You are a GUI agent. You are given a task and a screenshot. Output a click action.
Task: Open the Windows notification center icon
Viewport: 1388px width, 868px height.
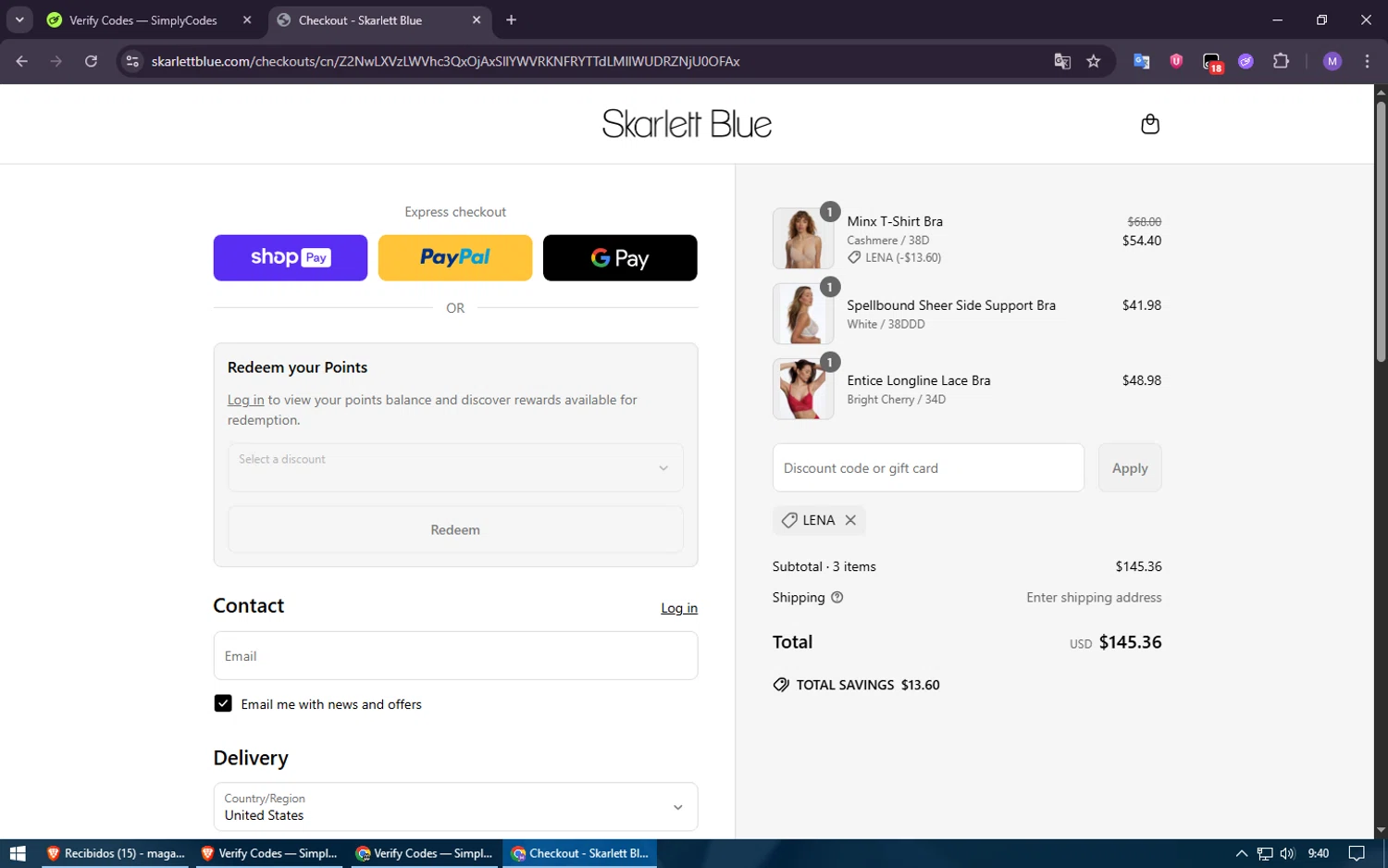point(1357,853)
